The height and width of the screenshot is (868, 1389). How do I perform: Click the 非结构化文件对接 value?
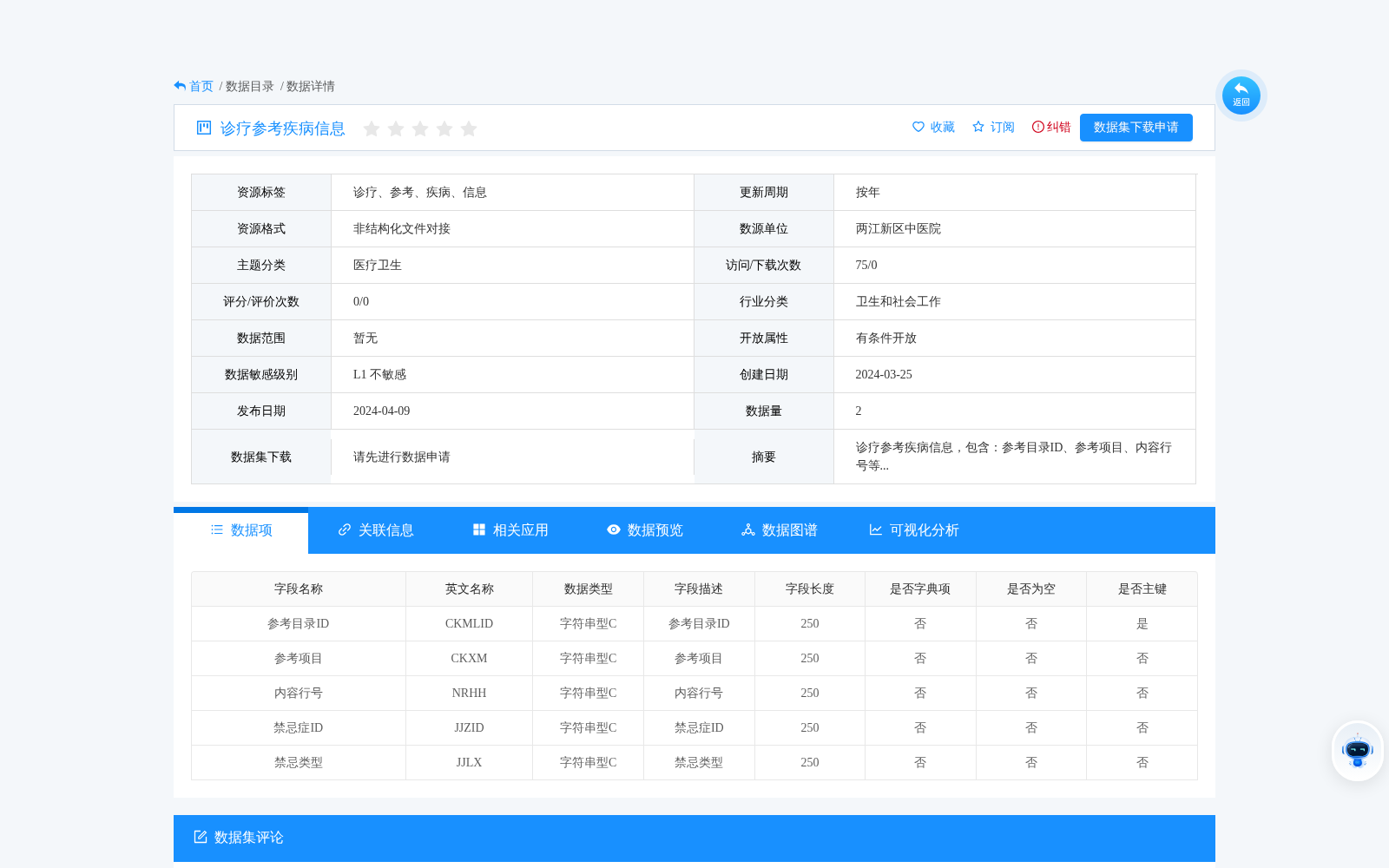401,229
